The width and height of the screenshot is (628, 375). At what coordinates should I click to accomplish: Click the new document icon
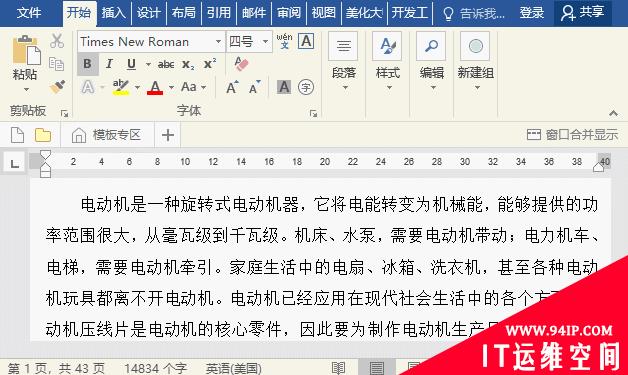(17, 135)
